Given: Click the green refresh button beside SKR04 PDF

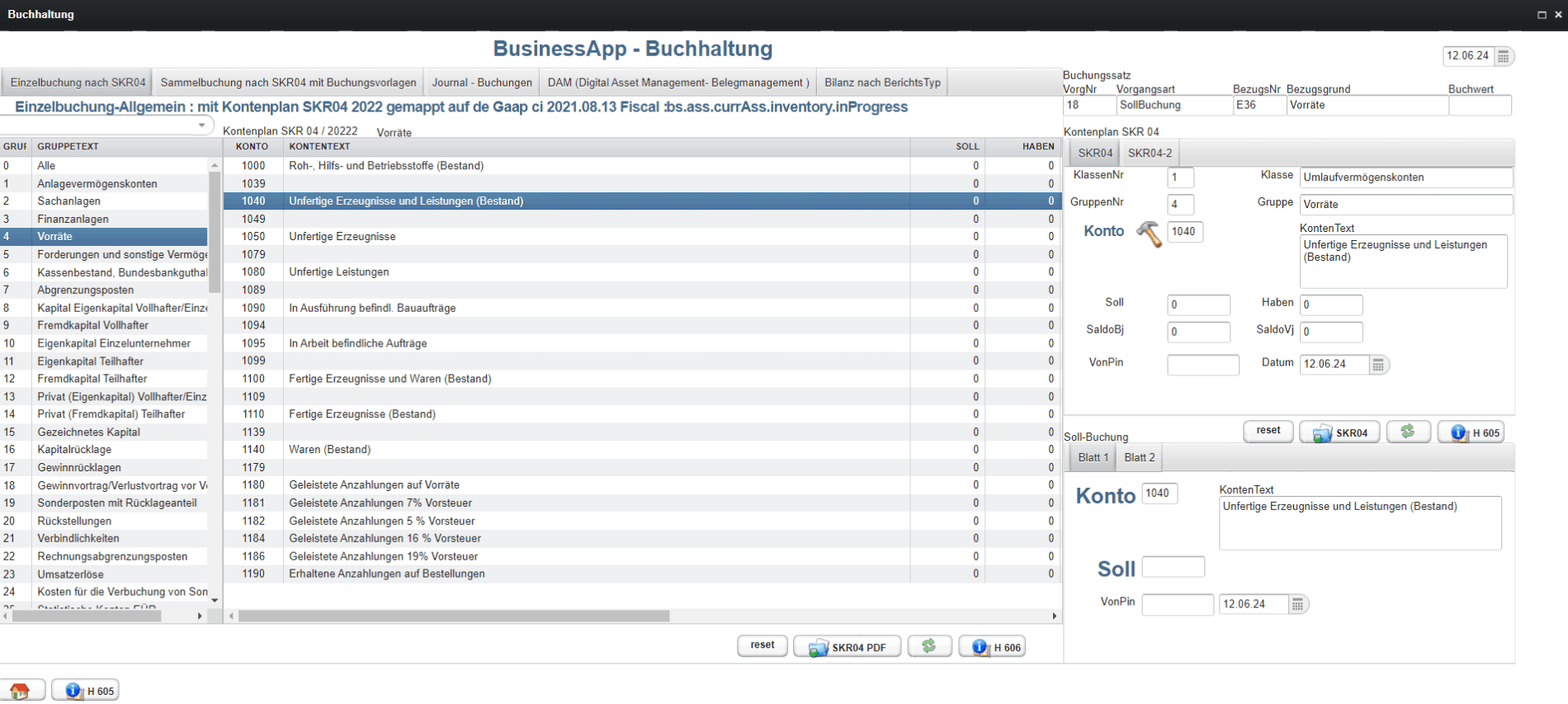Looking at the screenshot, I should tap(929, 646).
